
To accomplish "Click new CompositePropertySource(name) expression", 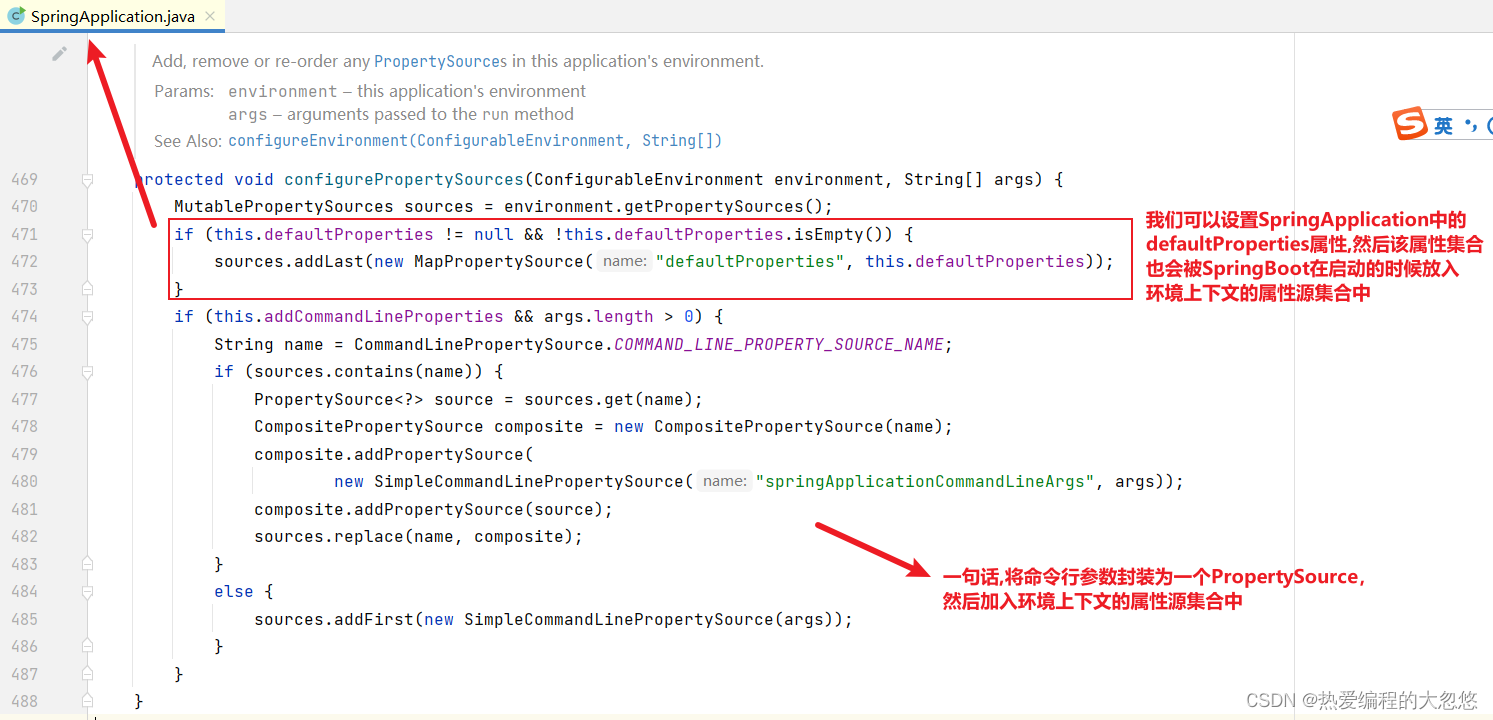I will click(x=779, y=427).
